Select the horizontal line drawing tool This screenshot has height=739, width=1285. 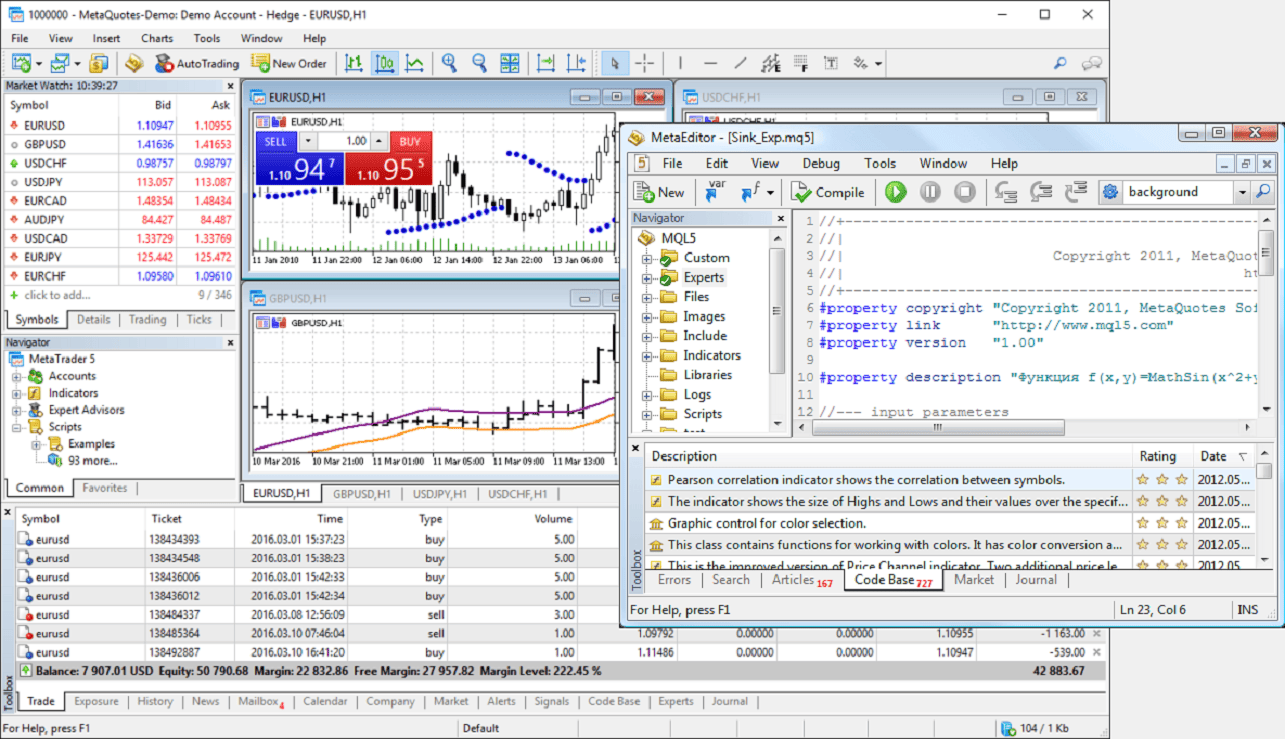pyautogui.click(x=711, y=63)
